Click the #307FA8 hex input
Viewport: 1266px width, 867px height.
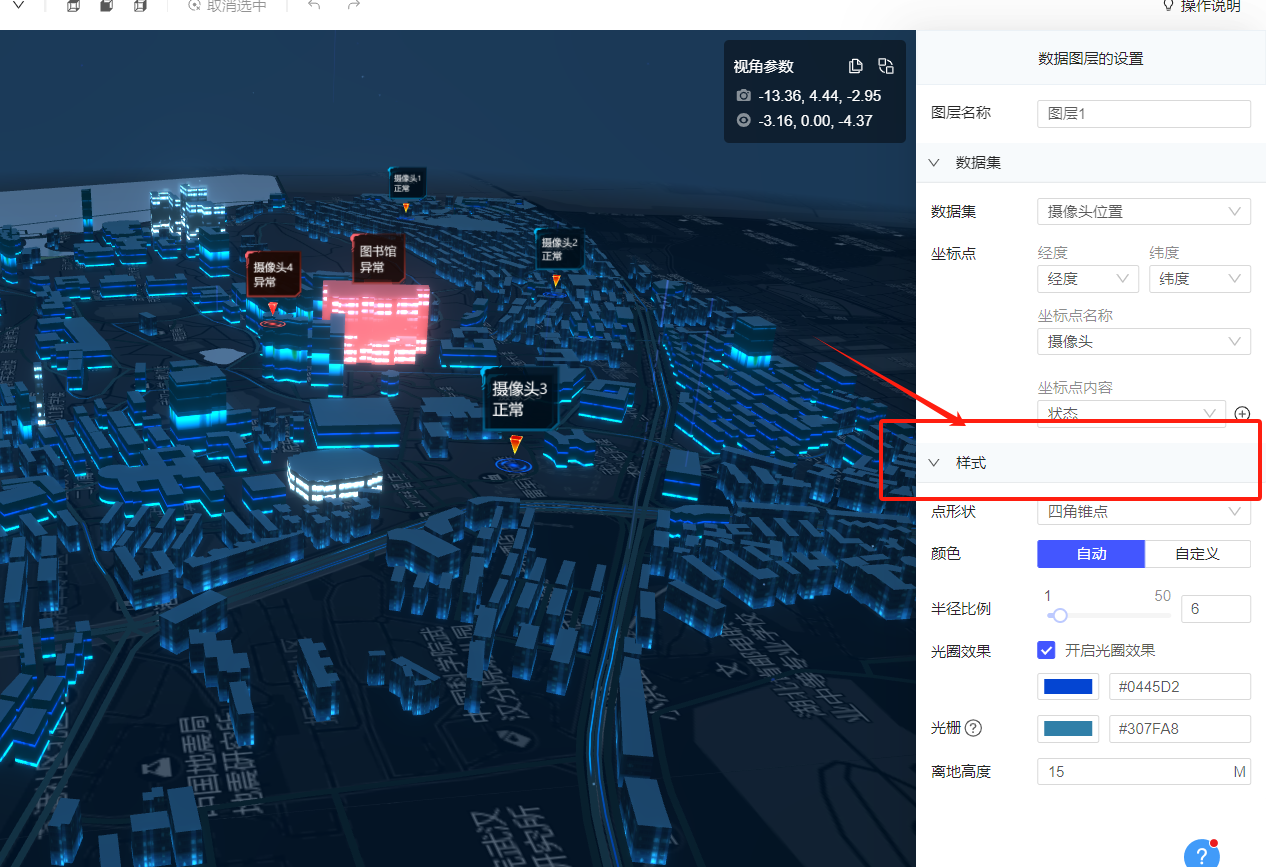tap(1180, 729)
